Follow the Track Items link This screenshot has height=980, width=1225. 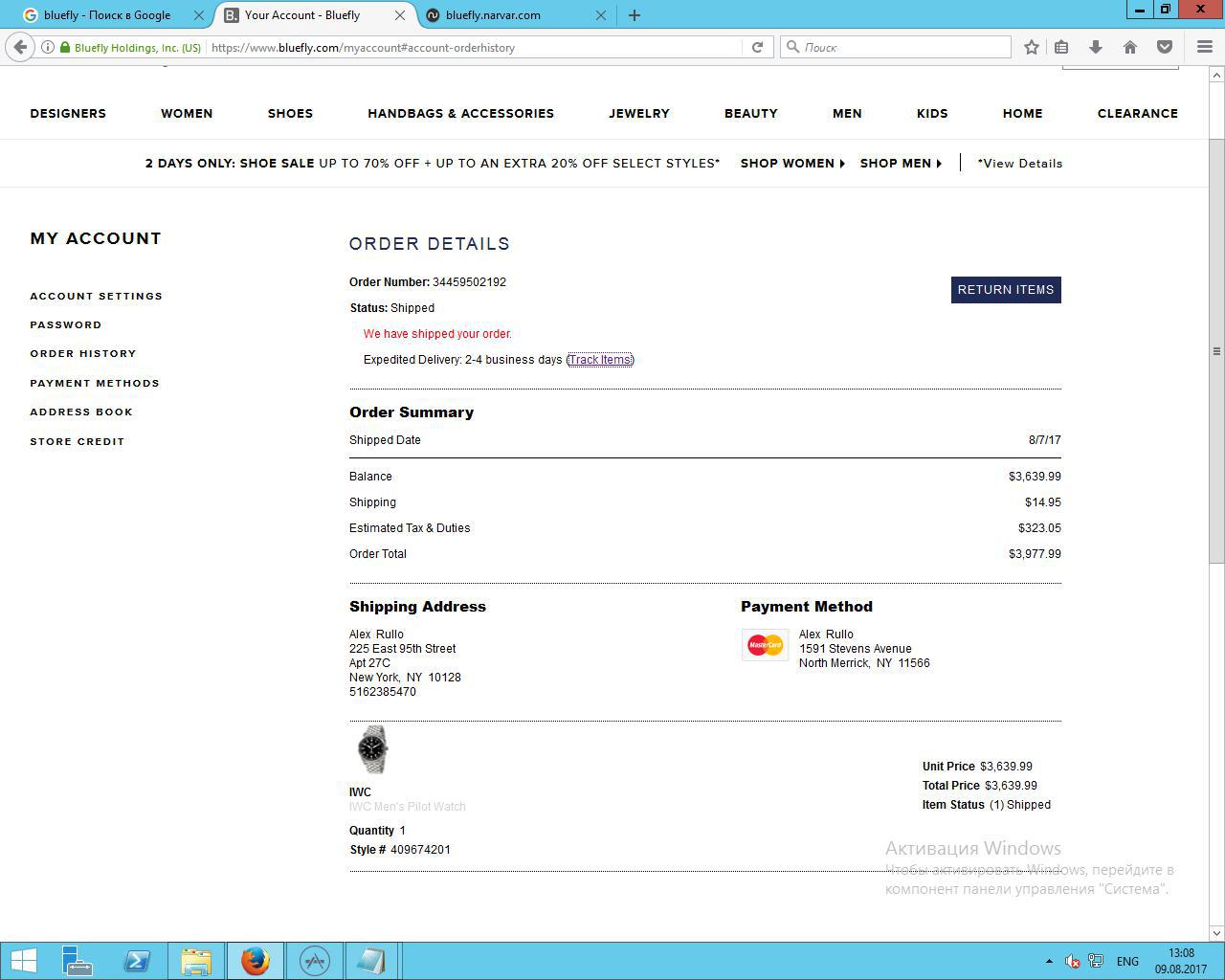pos(600,360)
